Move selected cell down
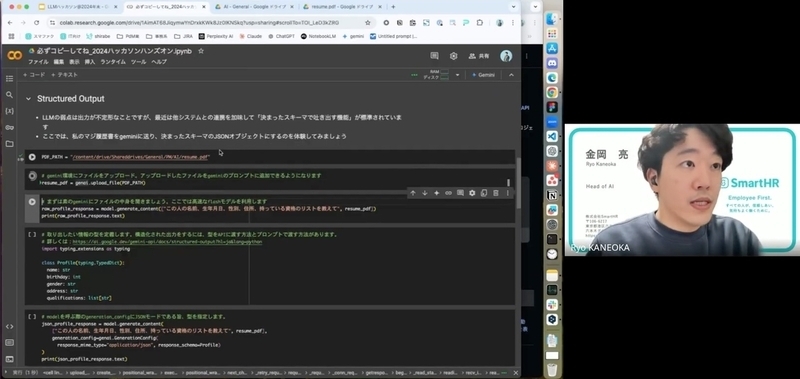The width and height of the screenshot is (800, 379). [x=424, y=193]
